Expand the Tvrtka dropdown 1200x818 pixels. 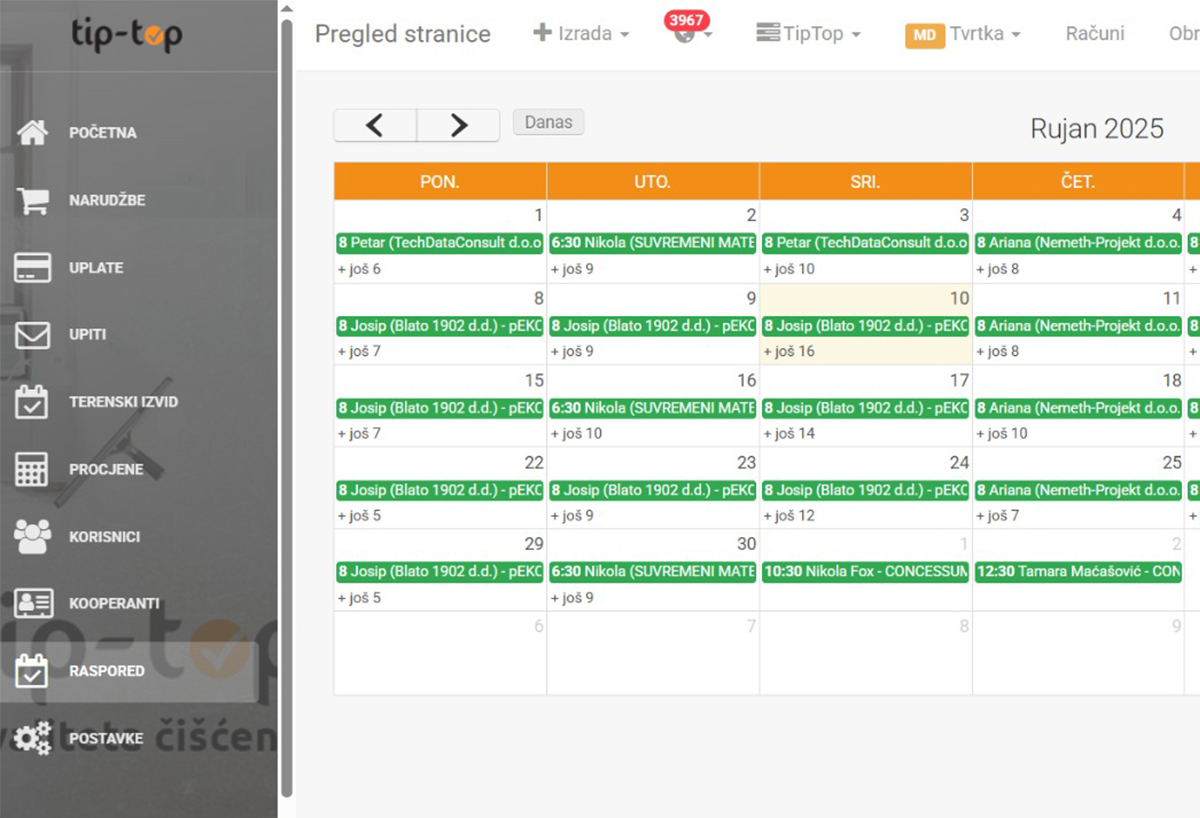point(963,34)
